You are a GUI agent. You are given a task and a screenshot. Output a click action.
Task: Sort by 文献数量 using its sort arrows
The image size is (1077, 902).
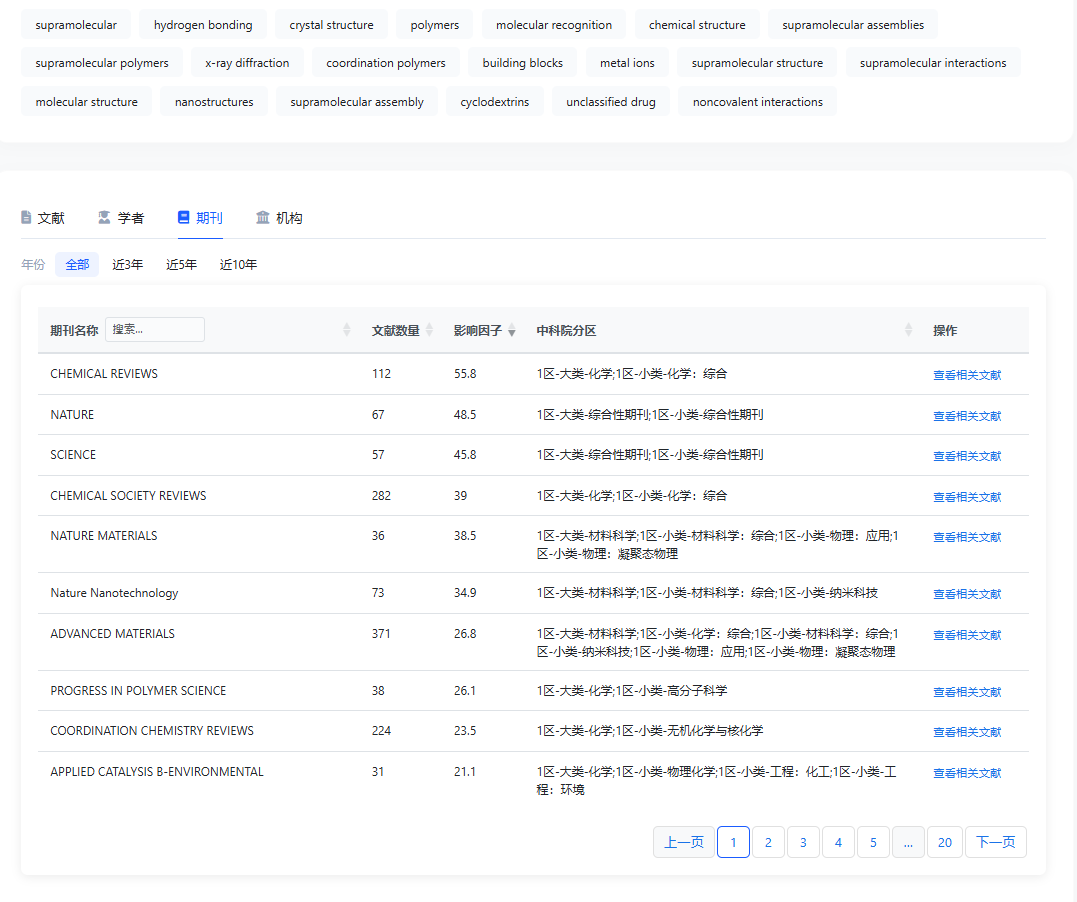pyautogui.click(x=429, y=330)
